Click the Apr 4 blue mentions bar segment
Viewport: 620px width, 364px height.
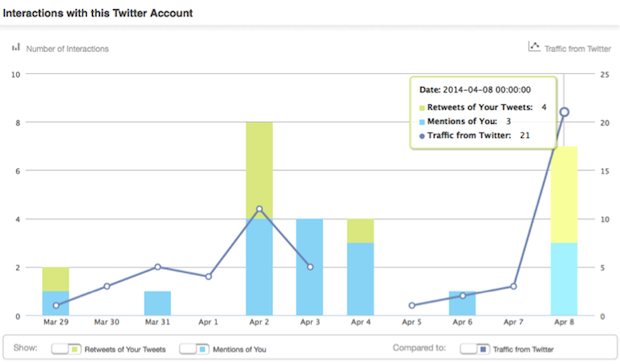(x=361, y=279)
